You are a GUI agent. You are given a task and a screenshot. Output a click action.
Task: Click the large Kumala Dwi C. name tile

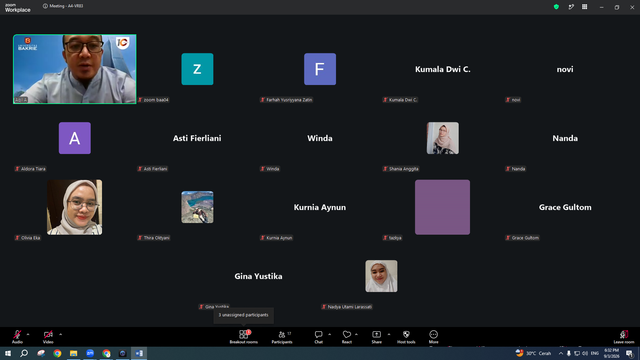(x=442, y=69)
